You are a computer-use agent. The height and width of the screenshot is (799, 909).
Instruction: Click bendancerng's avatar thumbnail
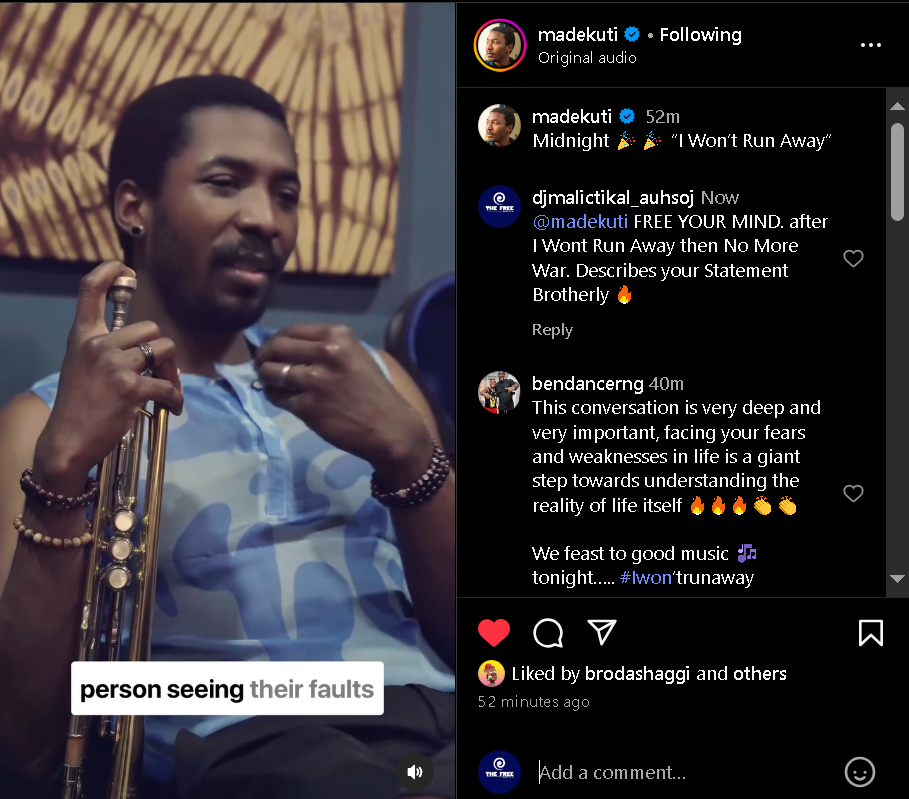[499, 393]
